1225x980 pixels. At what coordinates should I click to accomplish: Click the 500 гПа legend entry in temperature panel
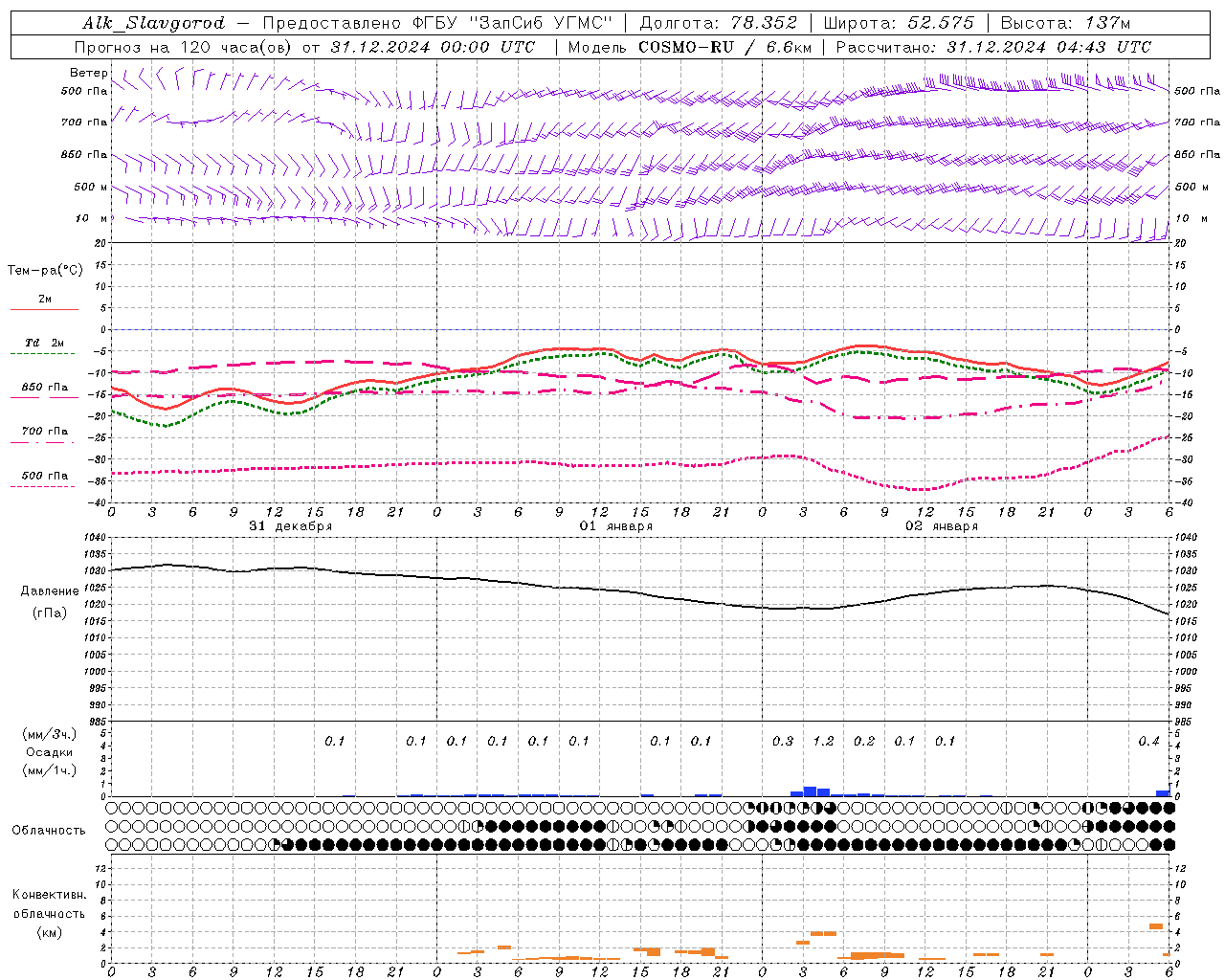click(x=45, y=476)
